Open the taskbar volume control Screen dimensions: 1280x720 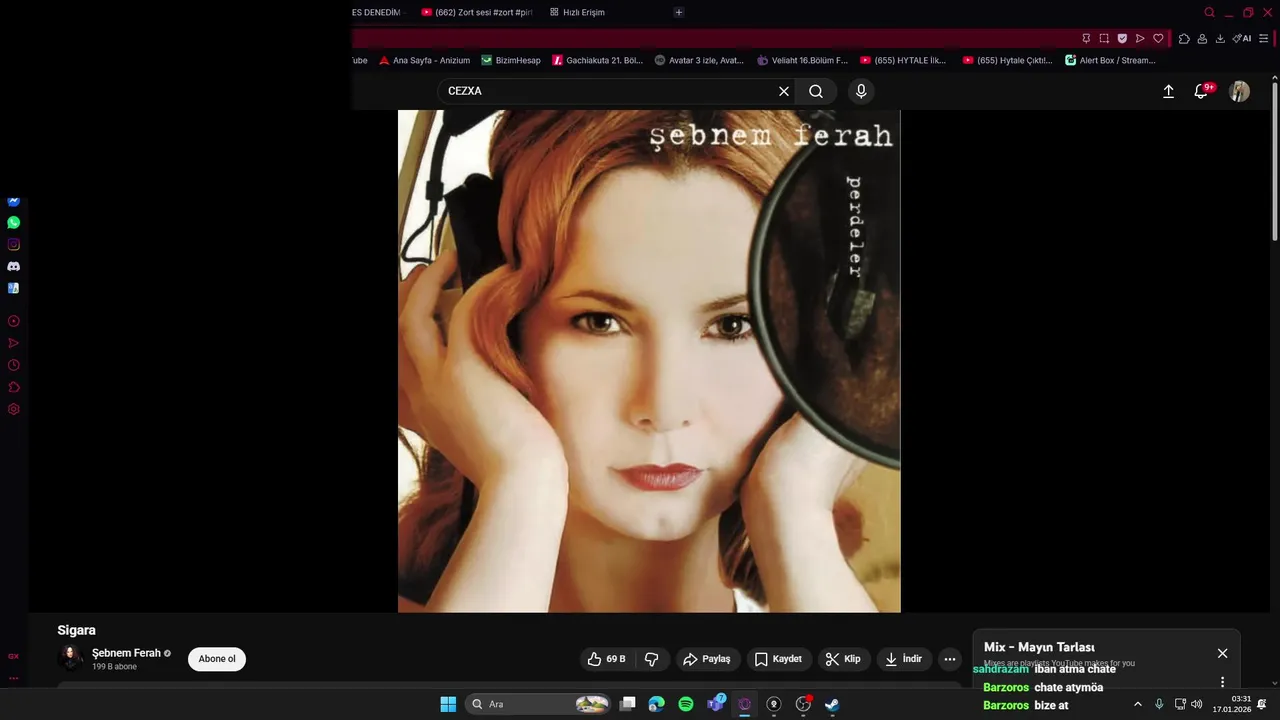coord(1196,704)
